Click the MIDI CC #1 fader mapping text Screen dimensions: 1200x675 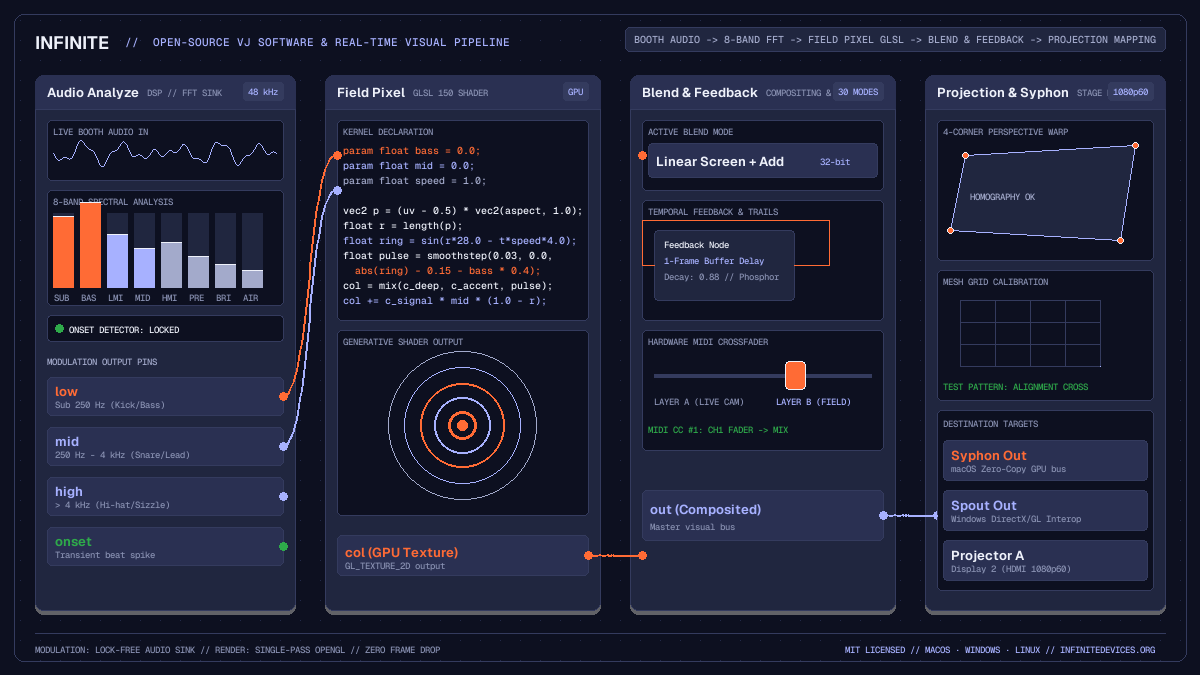717,431
